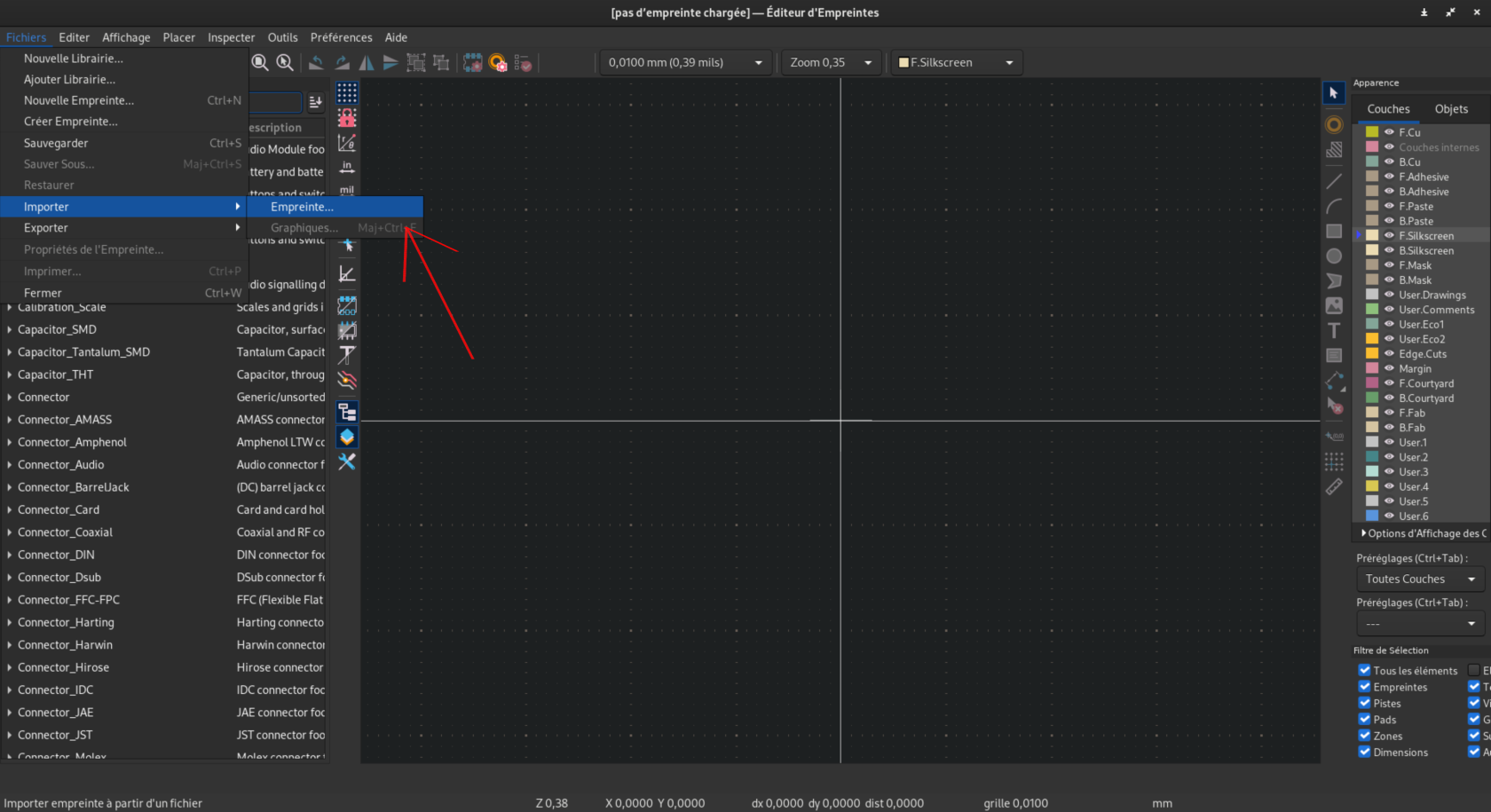Toggle Edge.Cuts layer visibility eye
This screenshot has width=1491, height=812.
(1389, 353)
